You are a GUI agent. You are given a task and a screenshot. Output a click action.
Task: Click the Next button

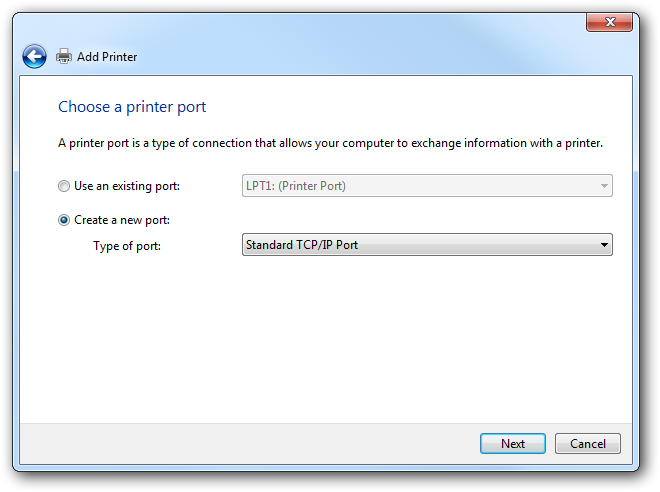pyautogui.click(x=512, y=444)
